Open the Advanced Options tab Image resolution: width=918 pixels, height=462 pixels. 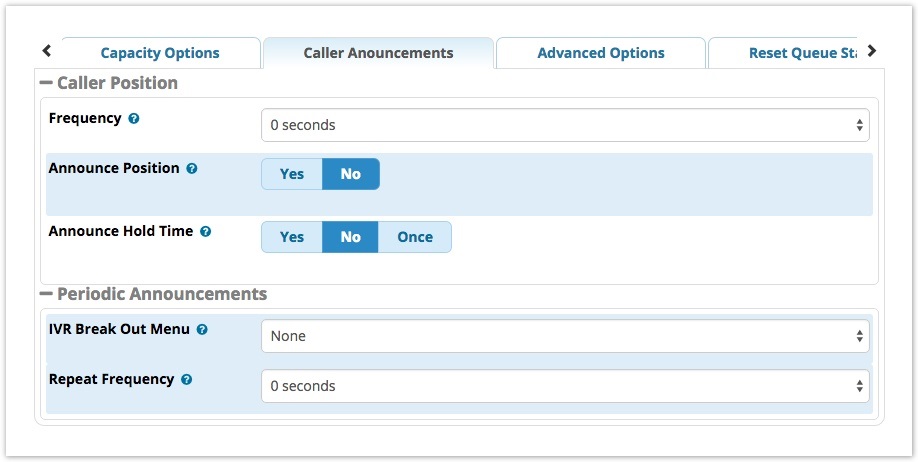(601, 53)
